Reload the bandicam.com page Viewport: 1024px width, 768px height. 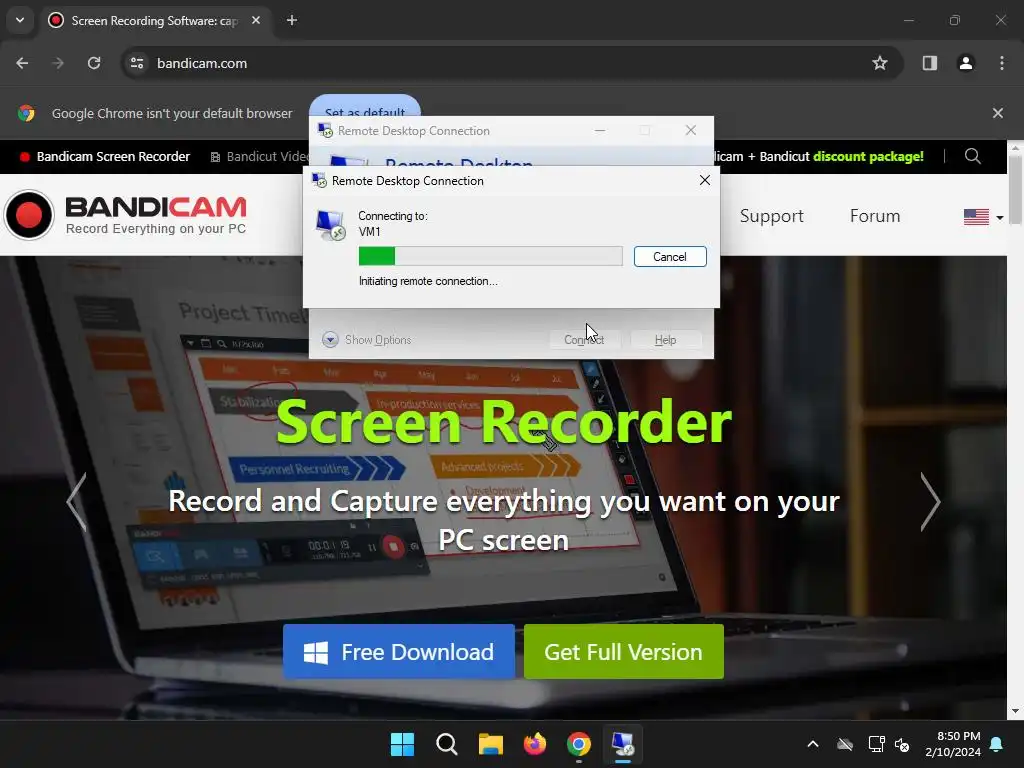click(x=94, y=63)
